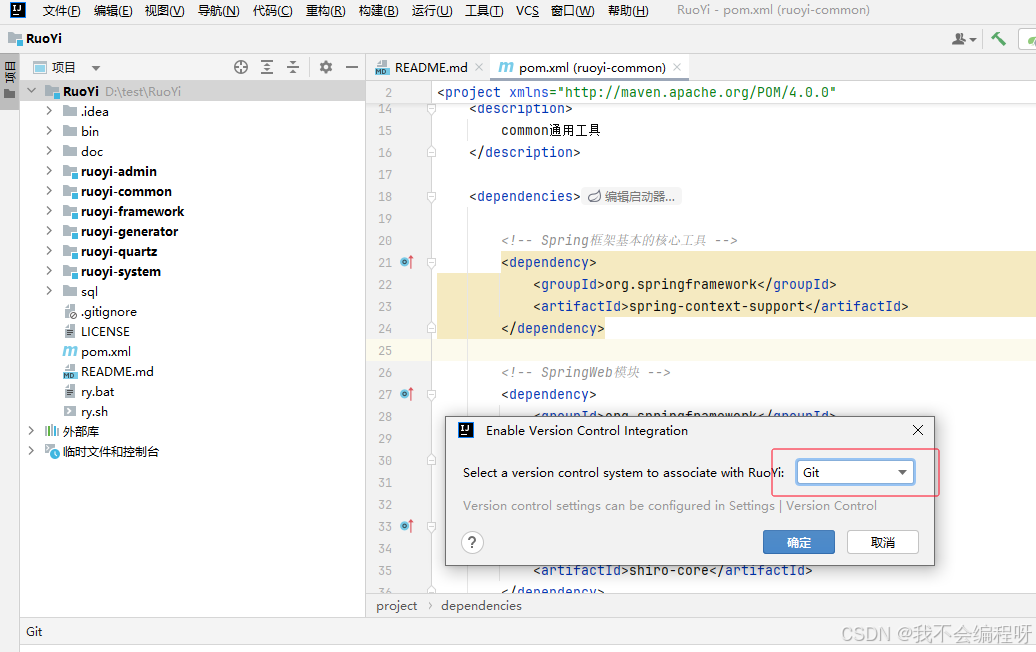Click the gutter marker on line 33
This screenshot has width=1036, height=652.
coord(407,526)
